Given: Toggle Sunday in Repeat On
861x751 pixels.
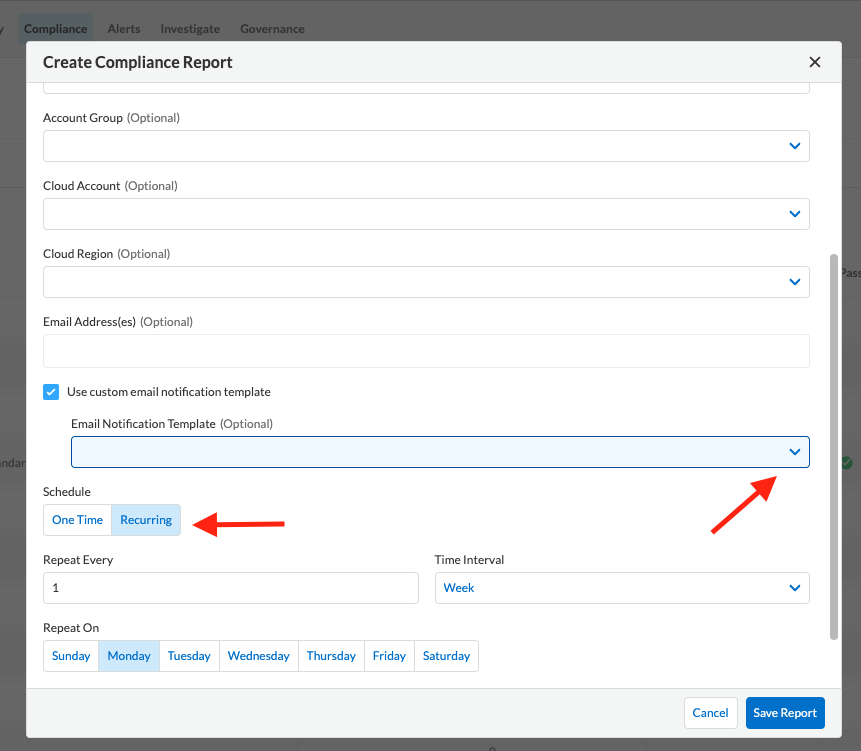Looking at the screenshot, I should coord(71,656).
